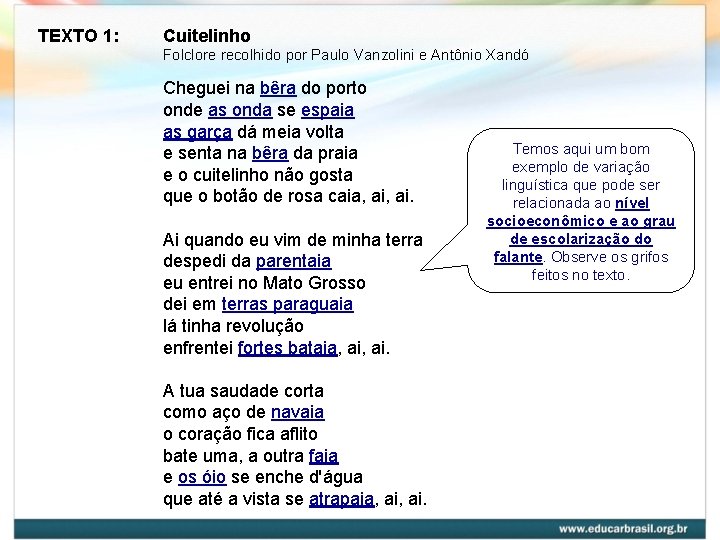
Task: Click 'feitos no texto.' in the speech bubble
Action: [x=581, y=275]
